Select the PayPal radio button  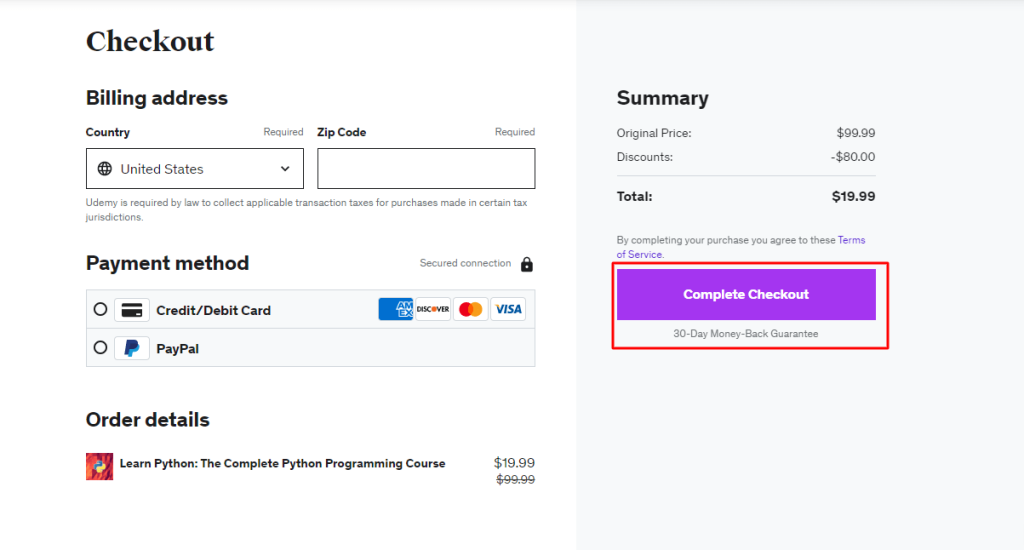click(100, 348)
